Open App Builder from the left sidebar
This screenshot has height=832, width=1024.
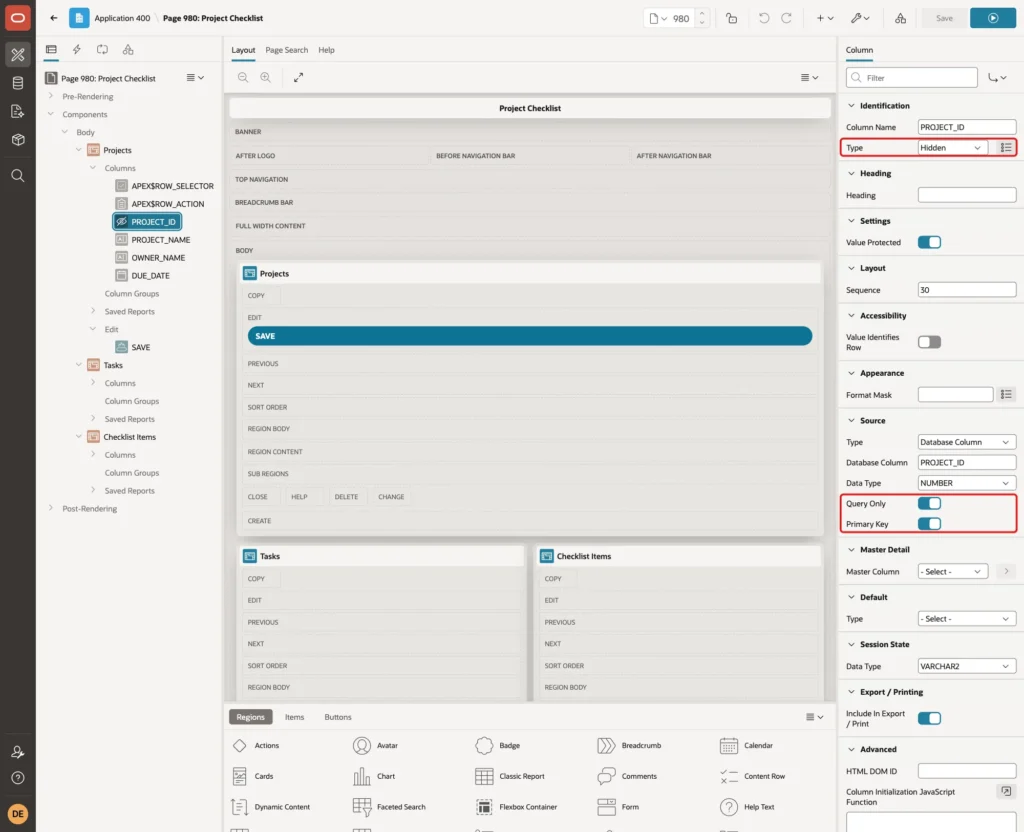18,55
